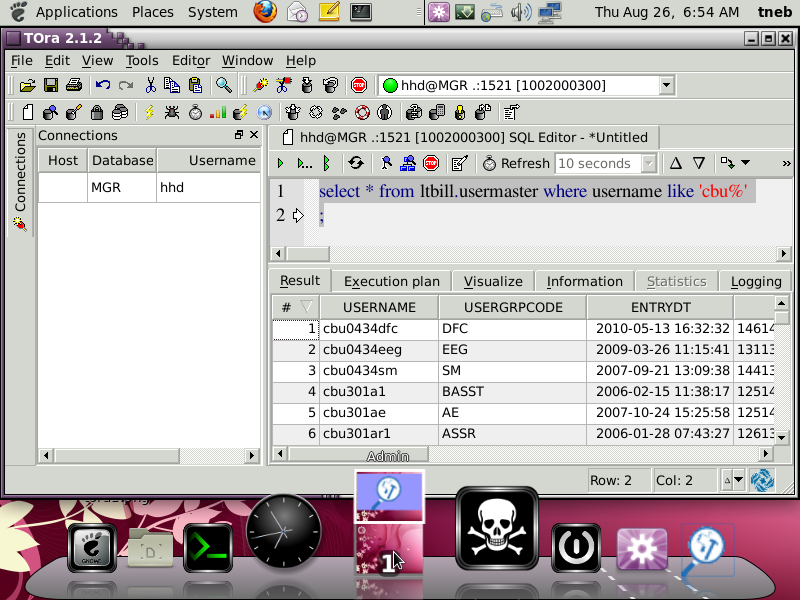Image resolution: width=800 pixels, height=600 pixels.
Task: Switch to the Execution plan tab
Action: tap(391, 281)
